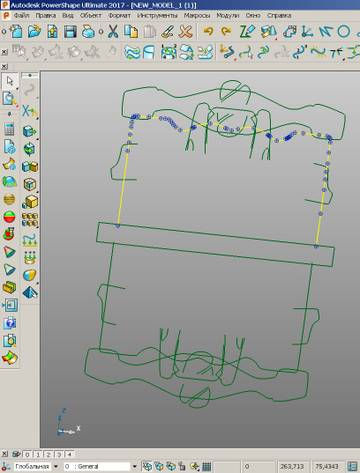Toggle level 2 button in level bar
The height and width of the screenshot is (473, 360).
[48, 454]
